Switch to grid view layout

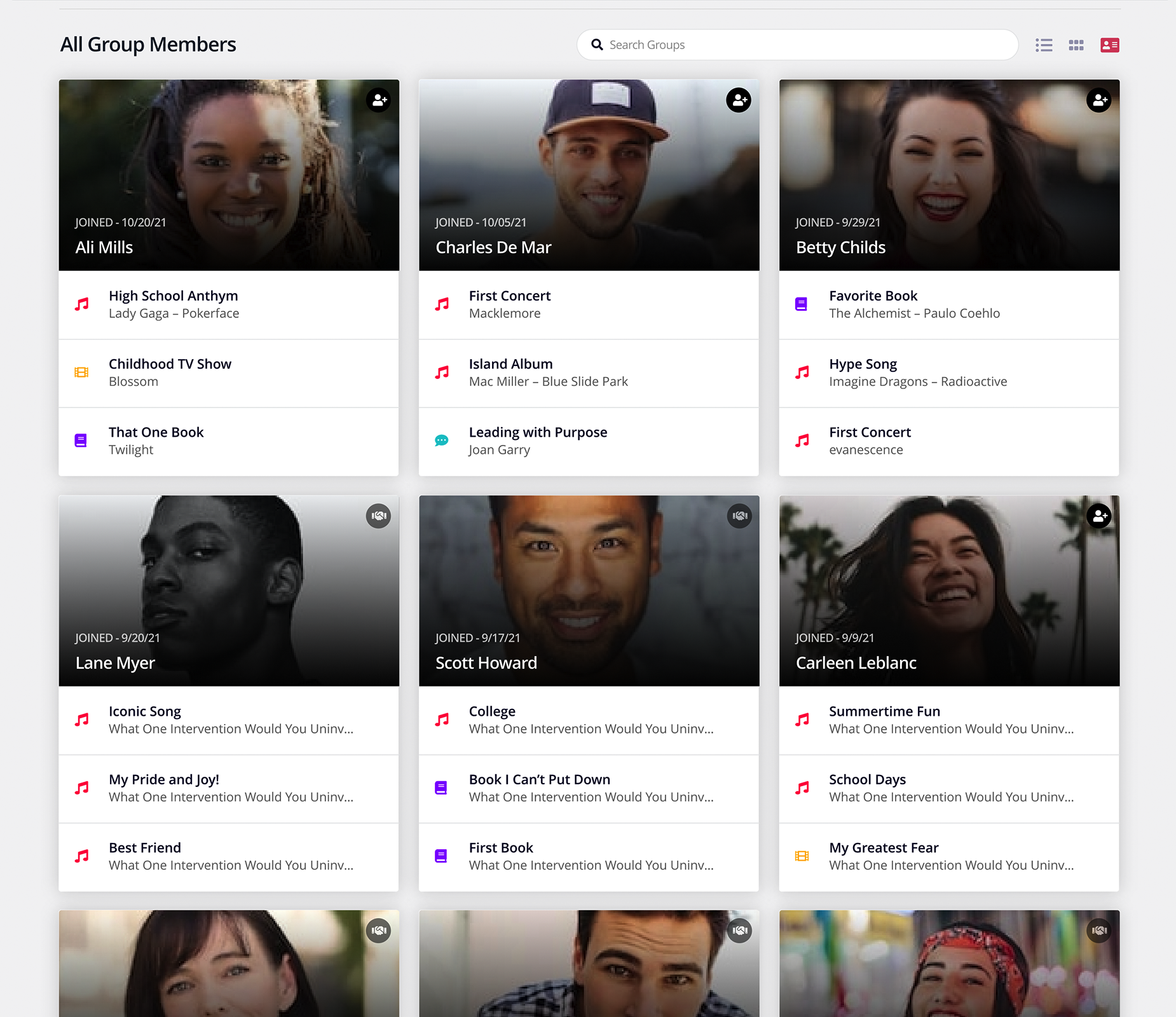coord(1076,45)
